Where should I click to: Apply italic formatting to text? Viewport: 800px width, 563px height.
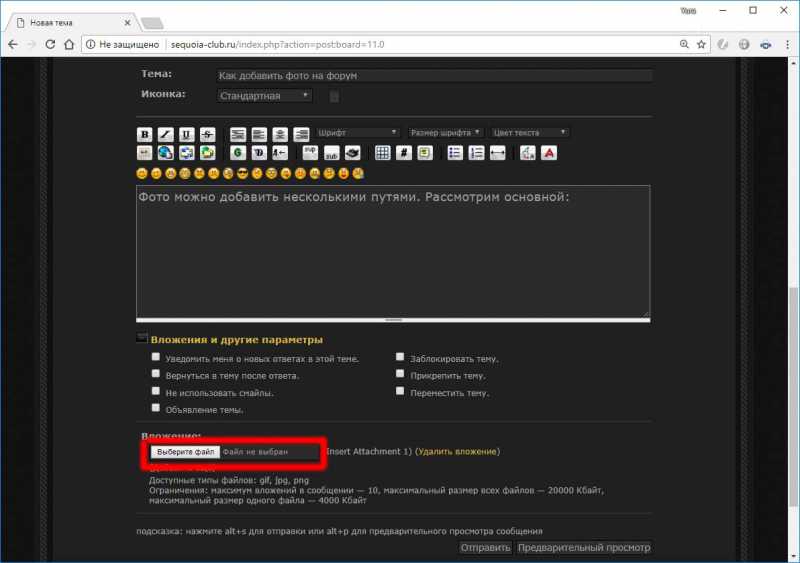pos(165,133)
